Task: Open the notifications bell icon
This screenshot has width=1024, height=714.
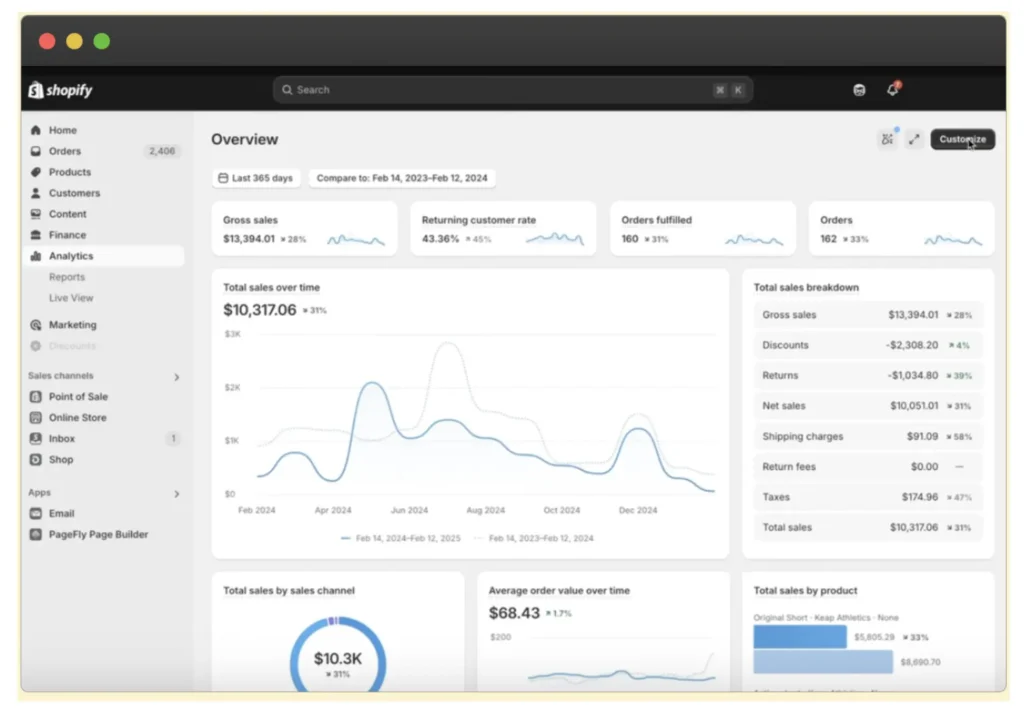Action: (892, 90)
